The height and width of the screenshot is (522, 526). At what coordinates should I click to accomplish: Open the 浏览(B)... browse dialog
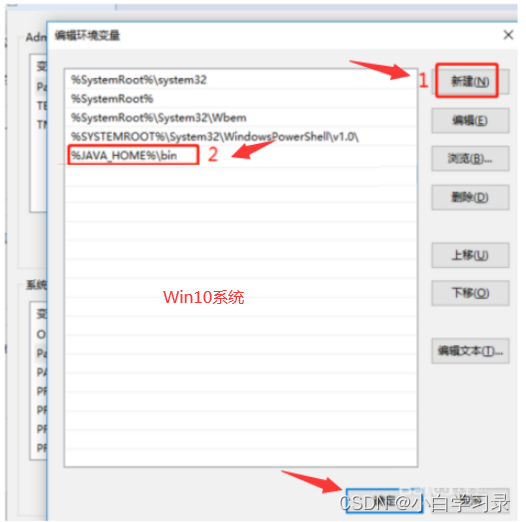point(470,159)
